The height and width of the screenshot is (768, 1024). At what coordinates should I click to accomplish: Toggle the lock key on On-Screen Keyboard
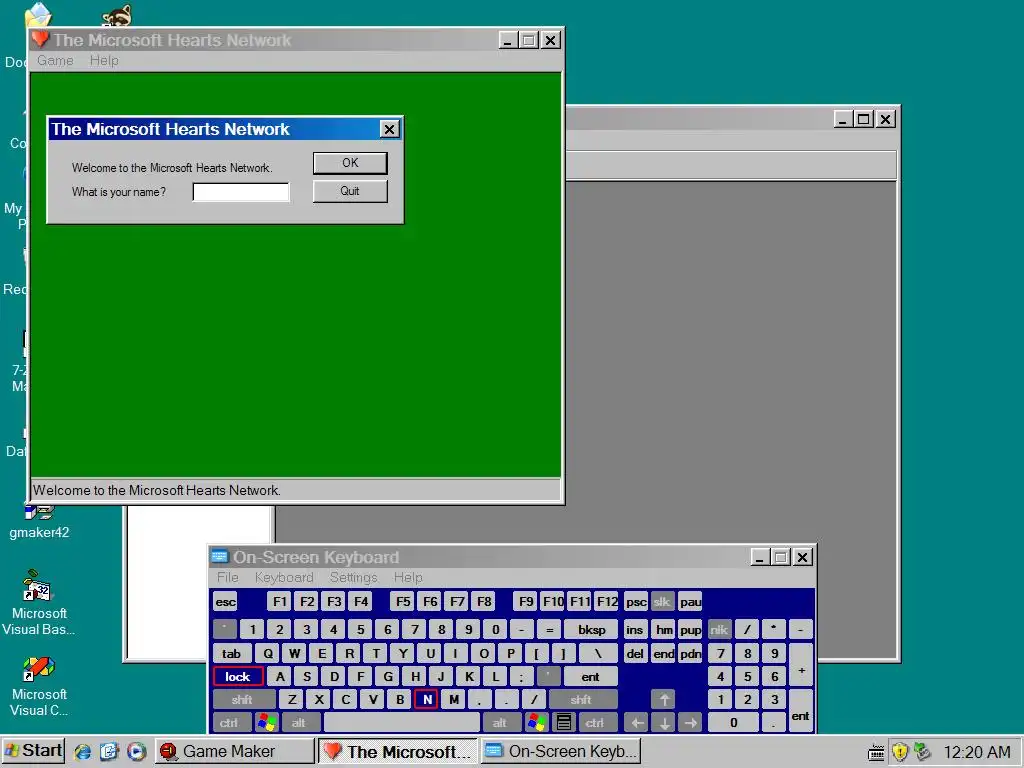click(x=238, y=677)
